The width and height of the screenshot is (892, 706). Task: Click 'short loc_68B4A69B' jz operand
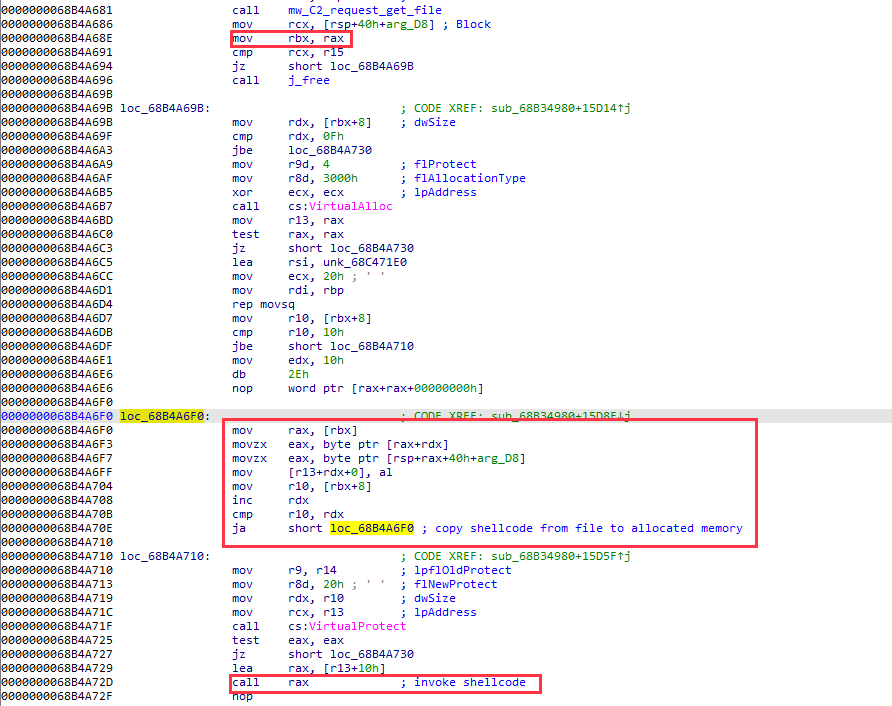350,66
